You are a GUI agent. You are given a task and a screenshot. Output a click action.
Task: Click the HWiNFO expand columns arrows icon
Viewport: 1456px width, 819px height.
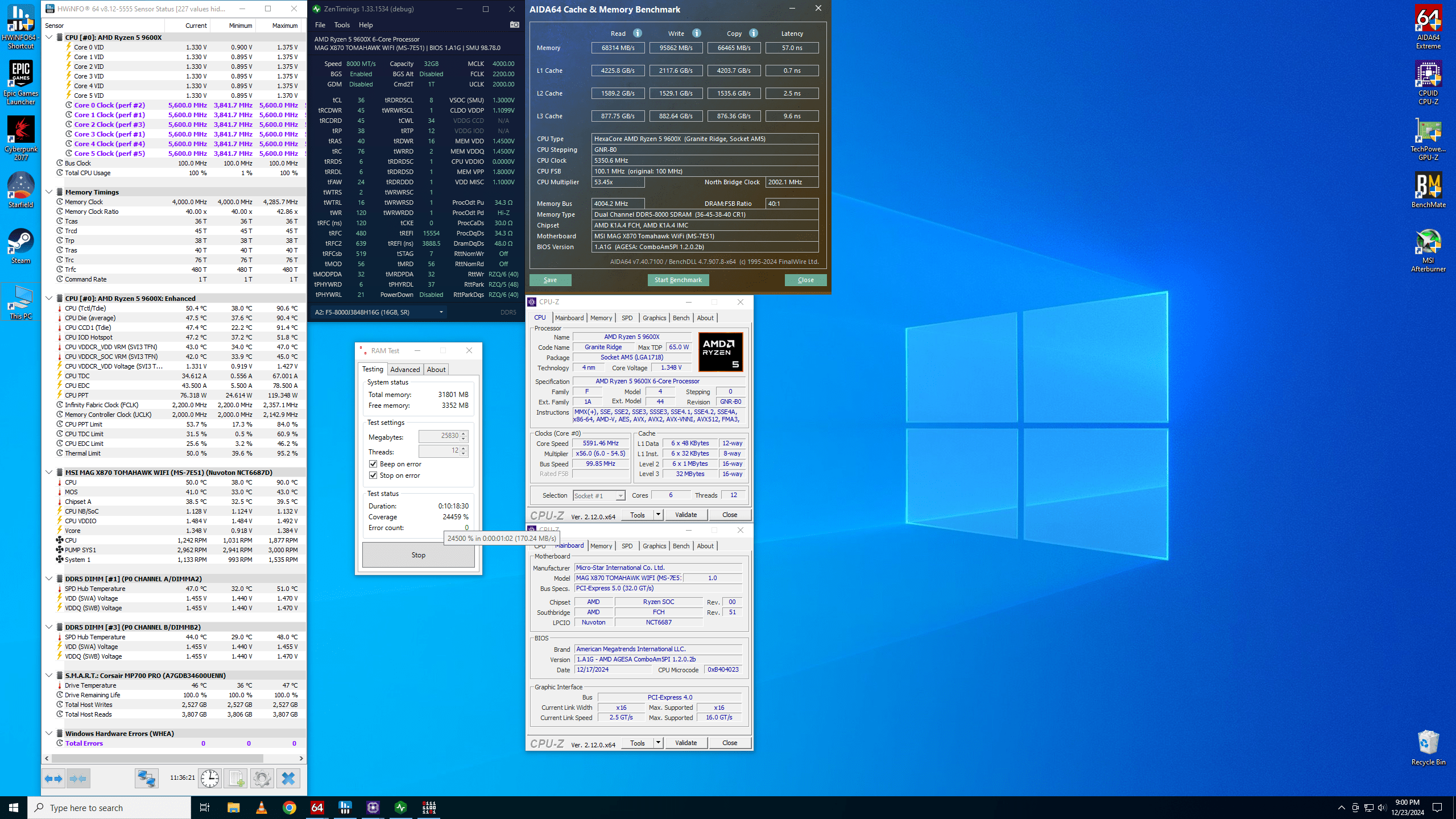point(53,778)
